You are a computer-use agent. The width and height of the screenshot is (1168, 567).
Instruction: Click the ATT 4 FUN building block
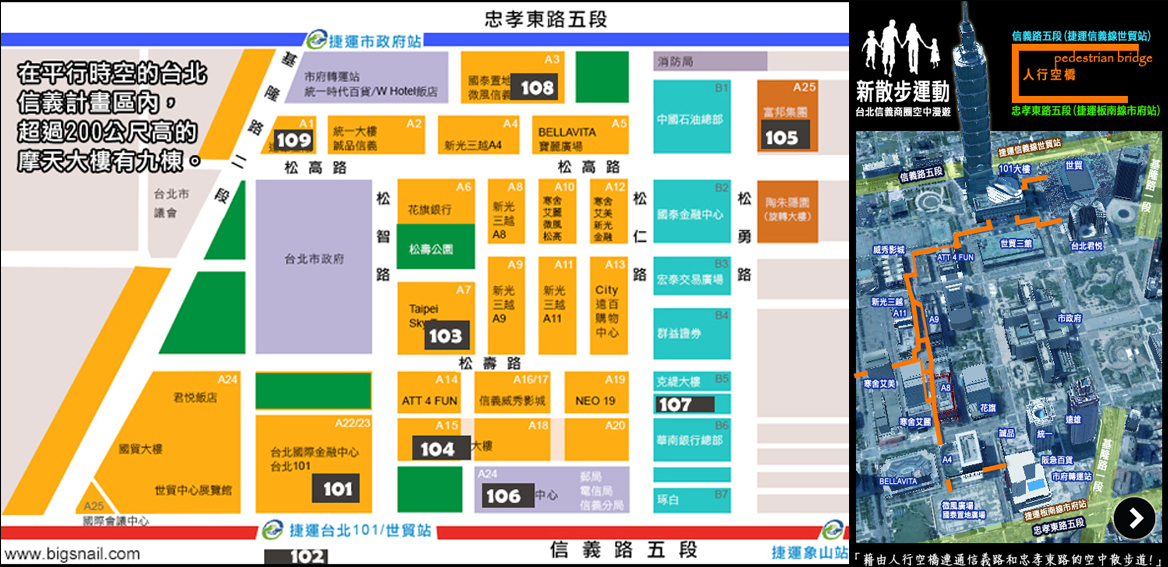(x=431, y=394)
